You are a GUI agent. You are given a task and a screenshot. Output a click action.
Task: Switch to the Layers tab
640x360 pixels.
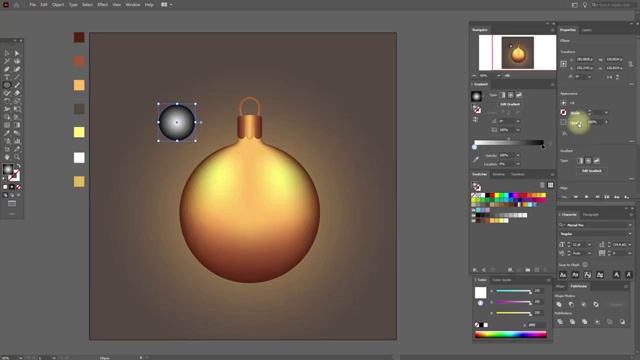[587, 30]
